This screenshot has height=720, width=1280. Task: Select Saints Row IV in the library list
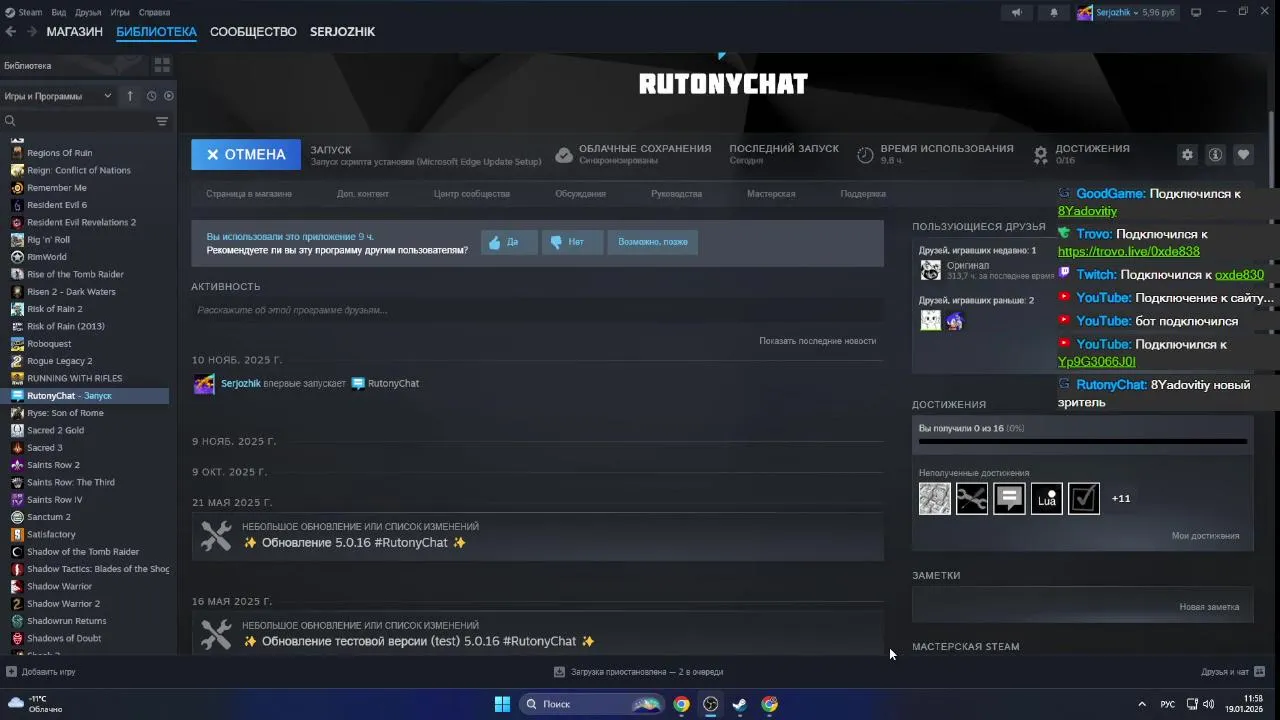(x=54, y=500)
